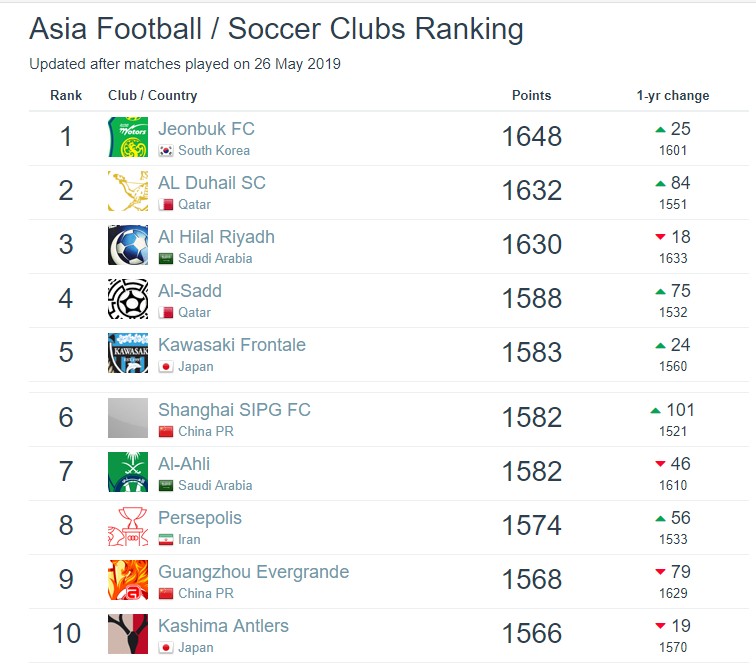
Task: Click the South Korea flag icon
Action: tap(166, 151)
